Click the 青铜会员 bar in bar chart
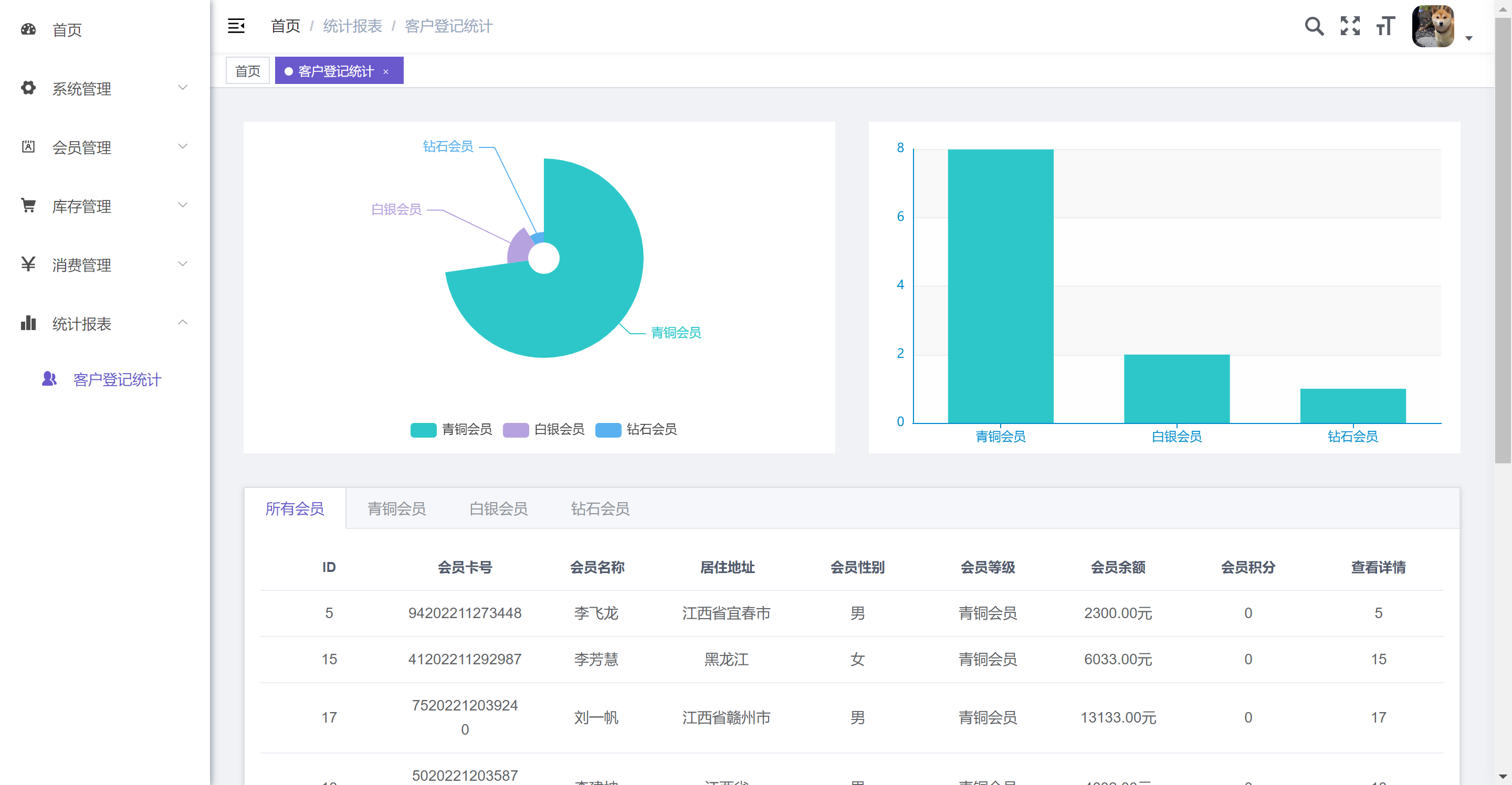This screenshot has height=785, width=1512. 1000,287
